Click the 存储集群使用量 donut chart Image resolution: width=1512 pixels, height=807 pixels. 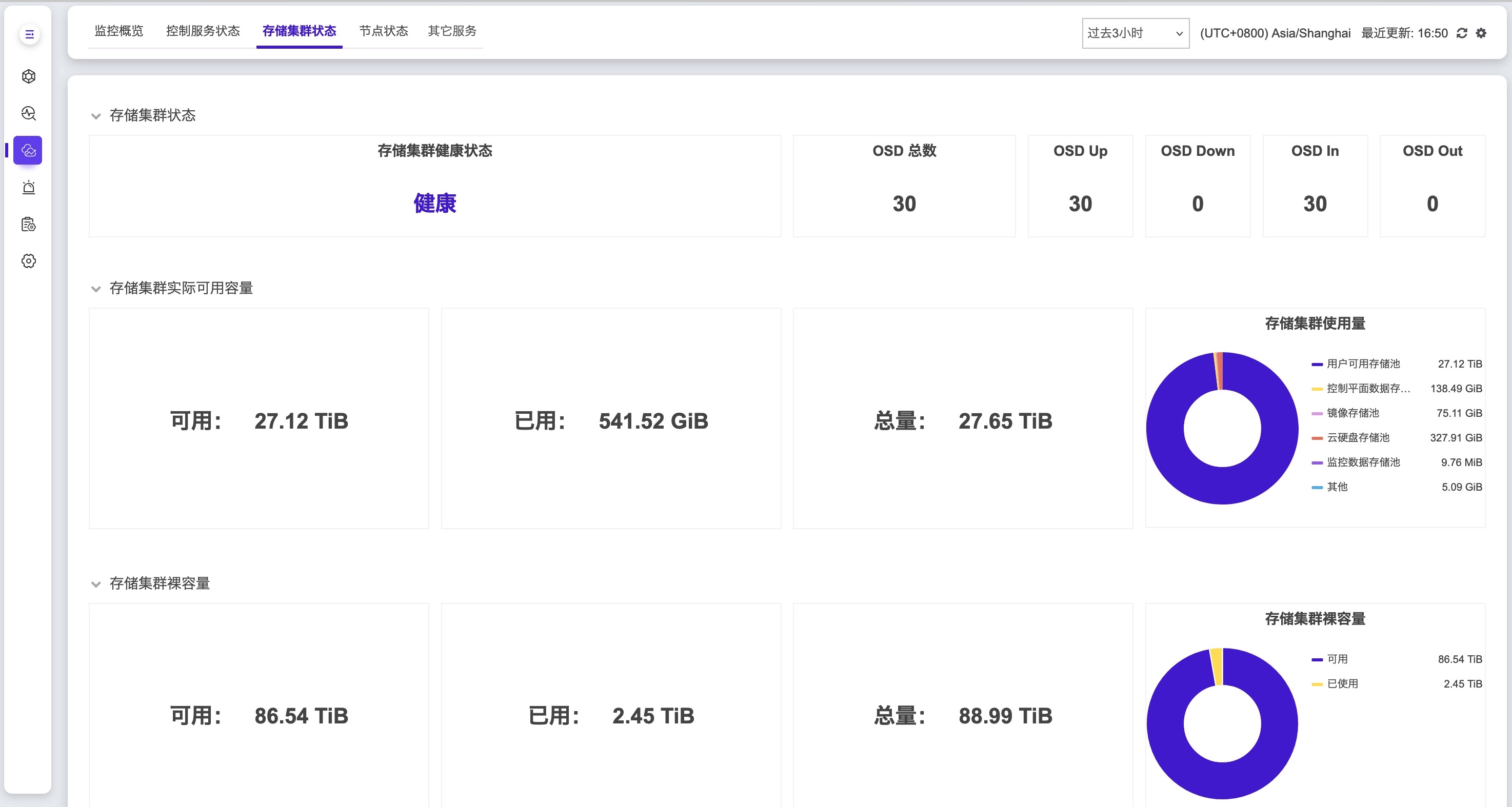click(1222, 429)
